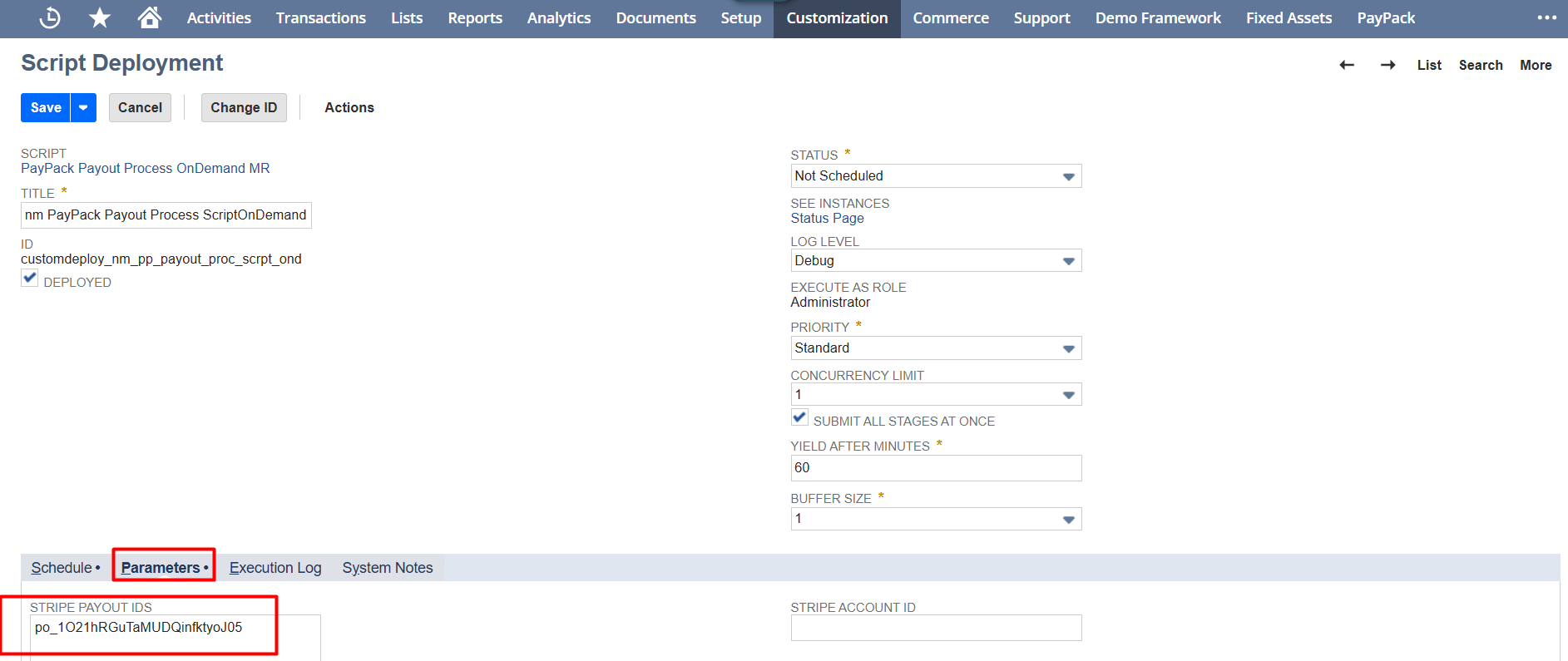The image size is (1568, 661).
Task: Toggle Submit All Stages At Once checkbox
Action: pyautogui.click(x=799, y=418)
